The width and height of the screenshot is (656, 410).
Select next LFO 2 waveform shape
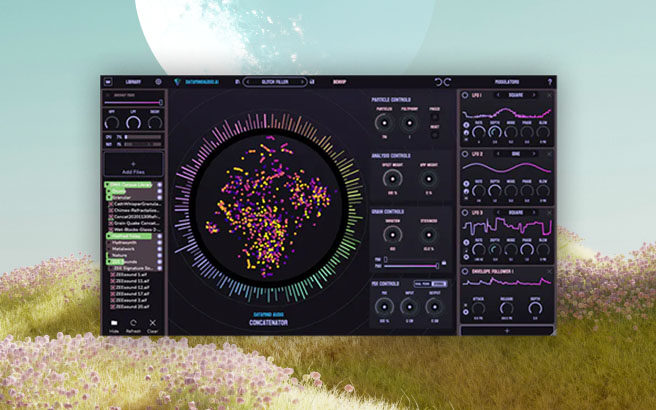pos(534,154)
